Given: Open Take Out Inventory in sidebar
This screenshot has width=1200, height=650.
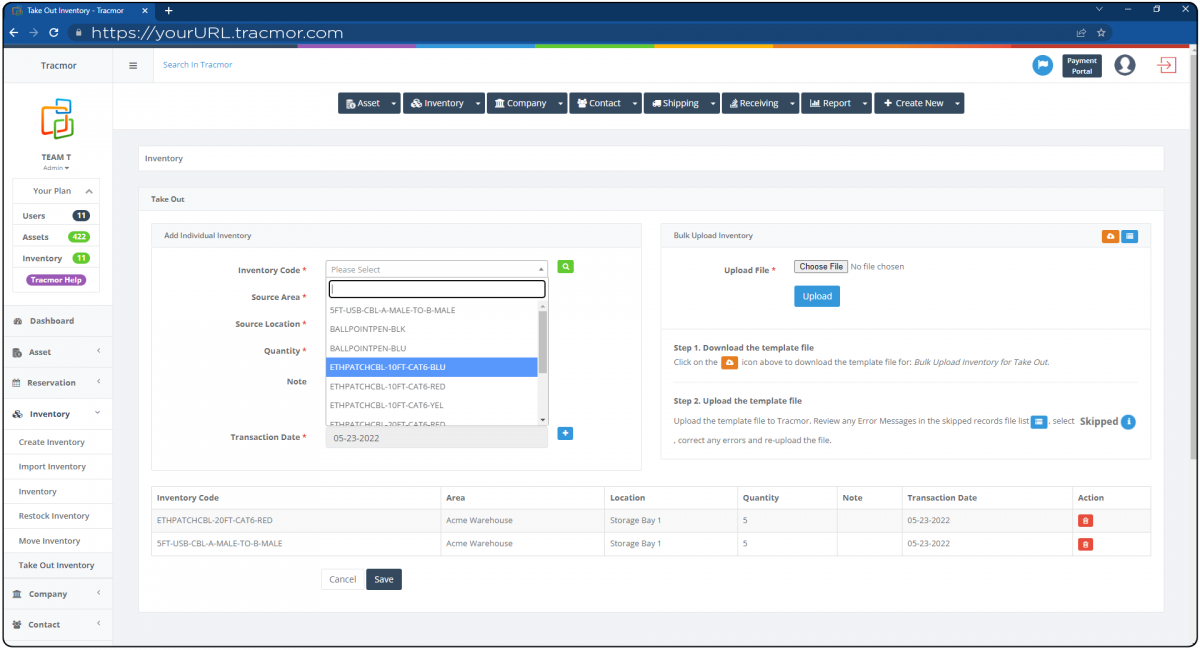Looking at the screenshot, I should point(56,565).
